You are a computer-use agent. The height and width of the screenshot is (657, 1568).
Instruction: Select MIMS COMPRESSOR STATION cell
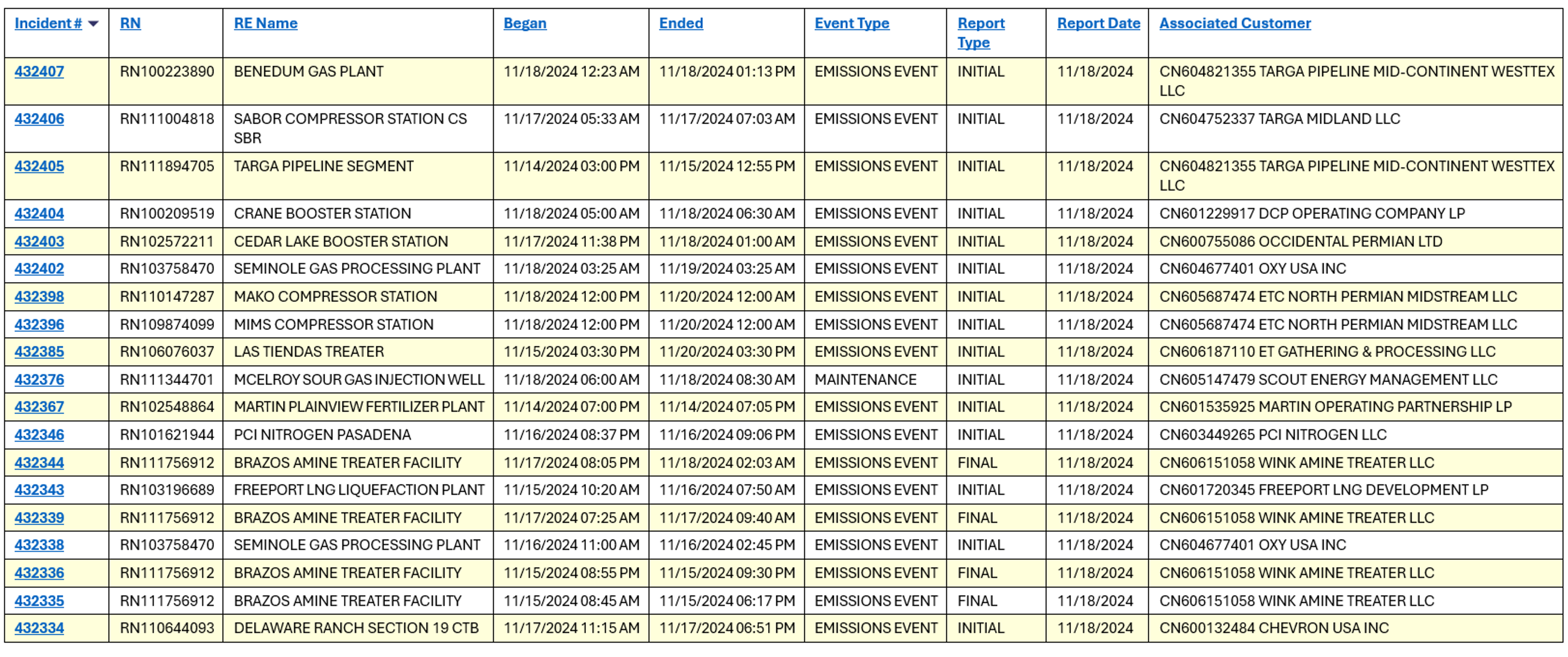(x=358, y=325)
